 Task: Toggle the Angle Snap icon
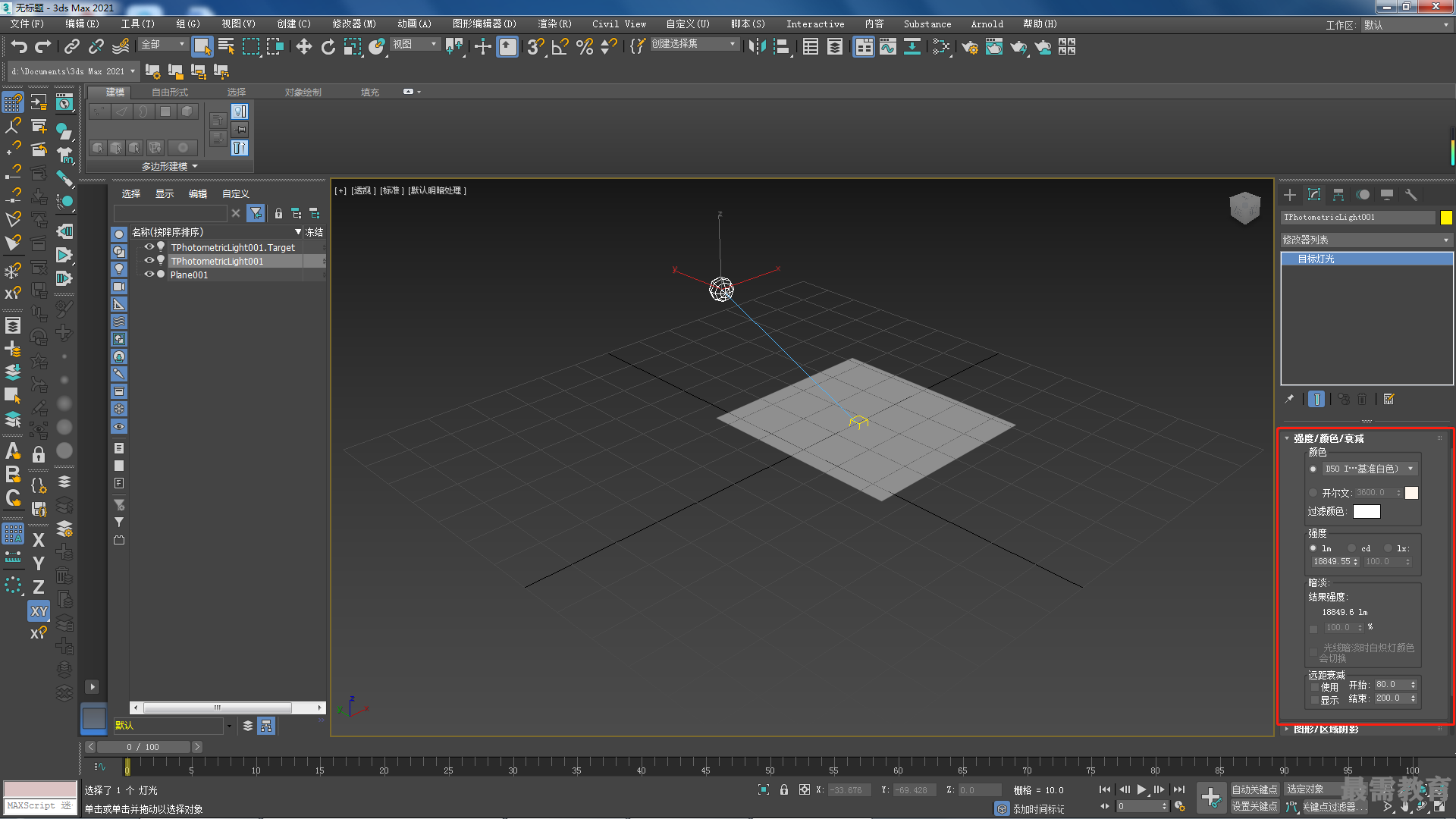tap(560, 47)
